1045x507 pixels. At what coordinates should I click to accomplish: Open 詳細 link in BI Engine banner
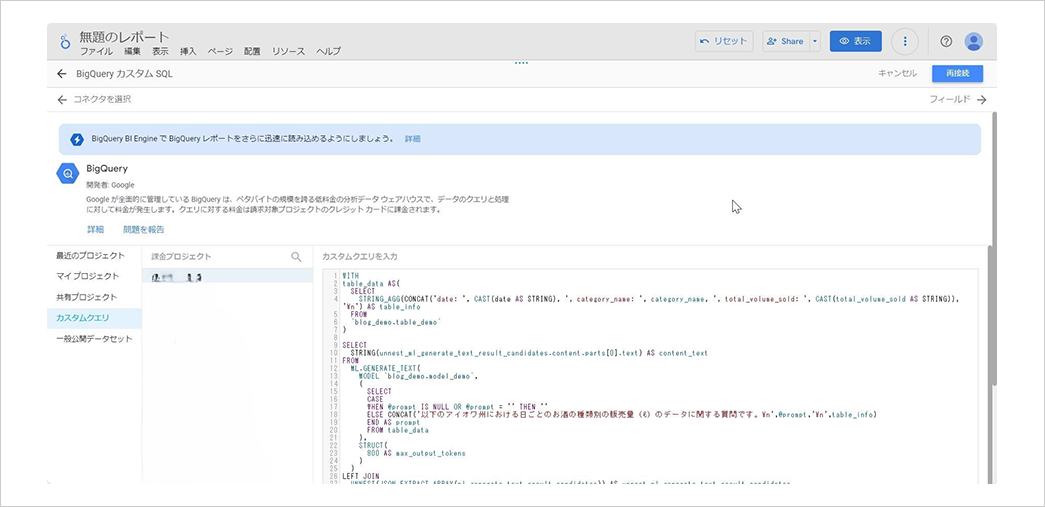[413, 139]
